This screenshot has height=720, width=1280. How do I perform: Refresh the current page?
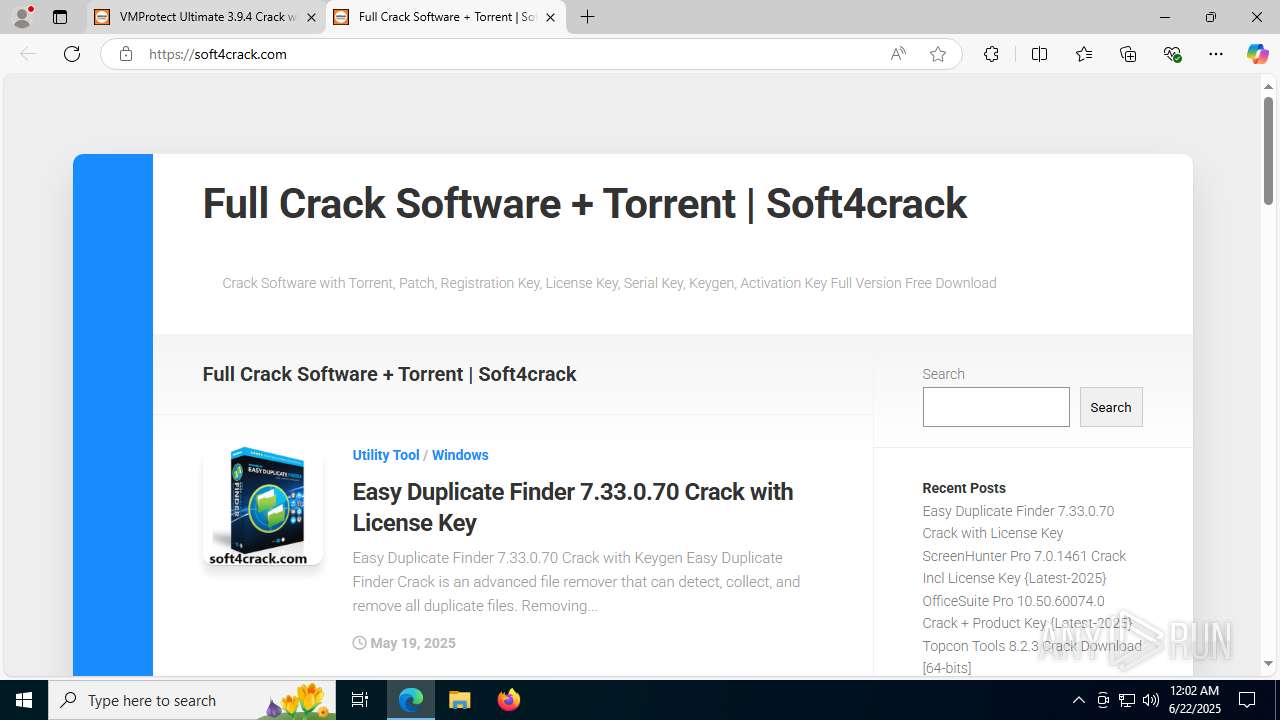[x=72, y=54]
